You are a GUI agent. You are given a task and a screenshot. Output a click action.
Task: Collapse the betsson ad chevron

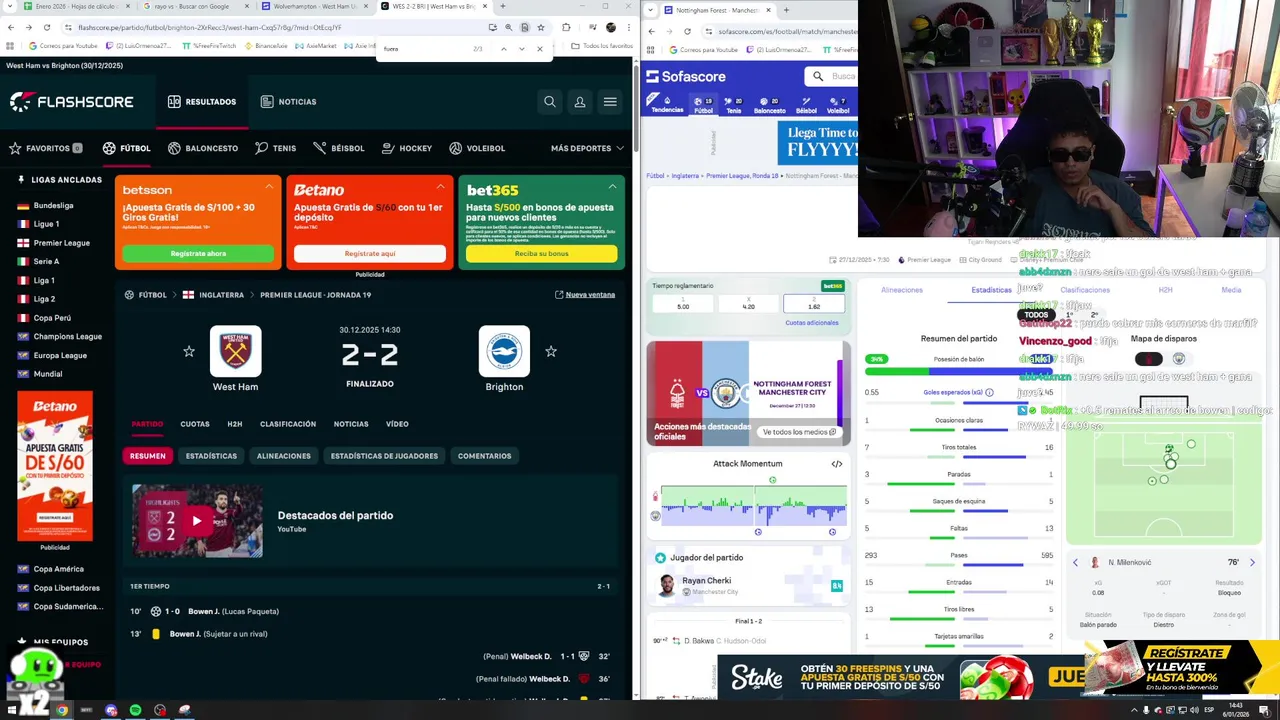(x=269, y=187)
